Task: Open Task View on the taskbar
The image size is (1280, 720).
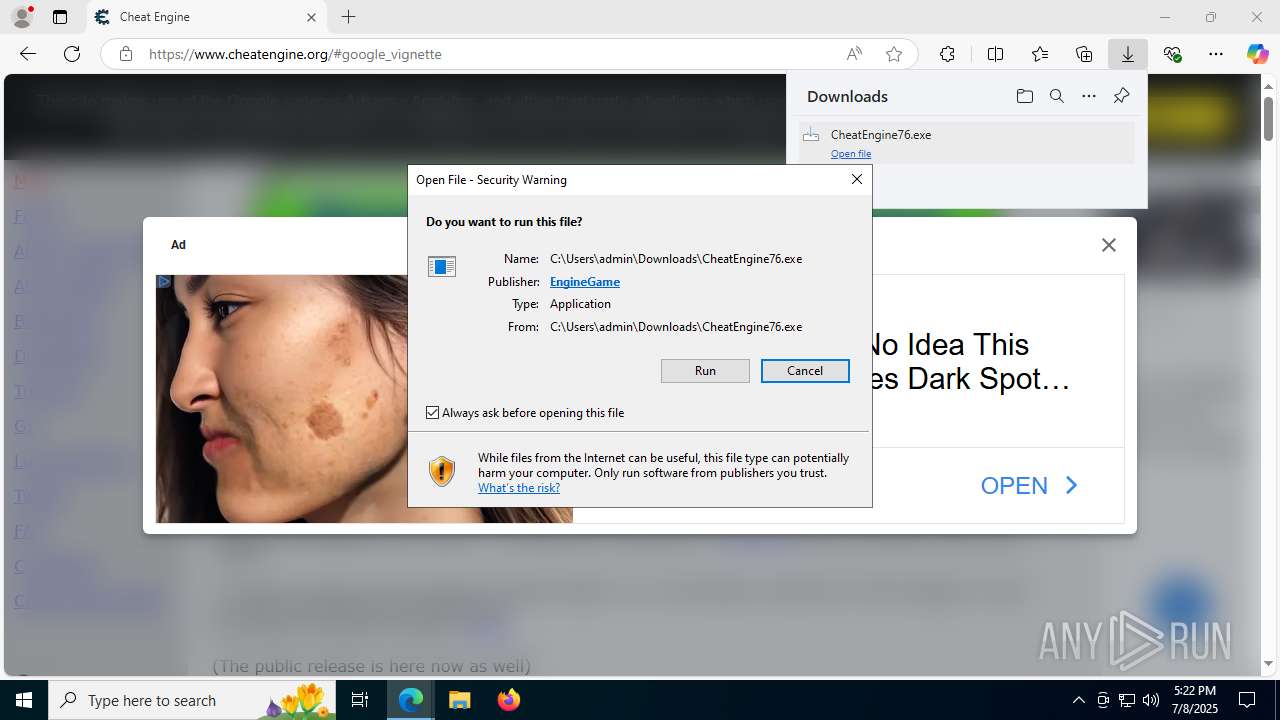Action: click(361, 700)
